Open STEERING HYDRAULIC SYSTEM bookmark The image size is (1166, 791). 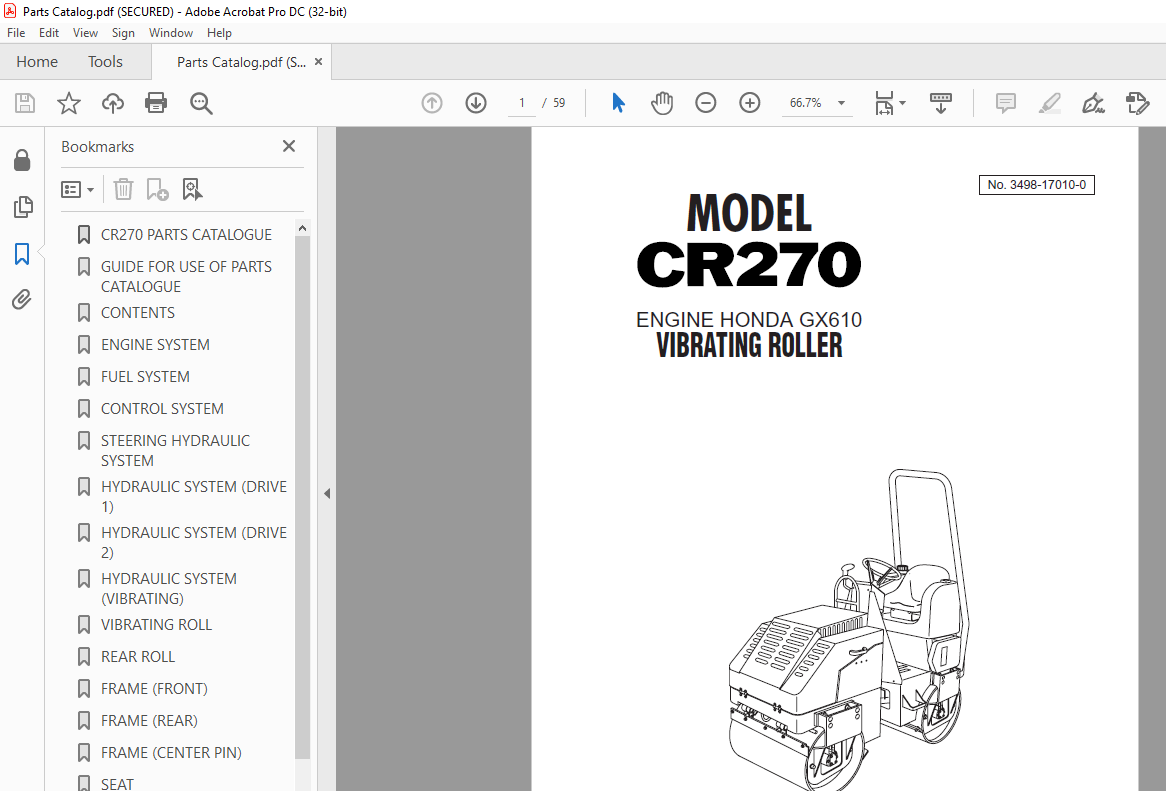click(x=175, y=451)
